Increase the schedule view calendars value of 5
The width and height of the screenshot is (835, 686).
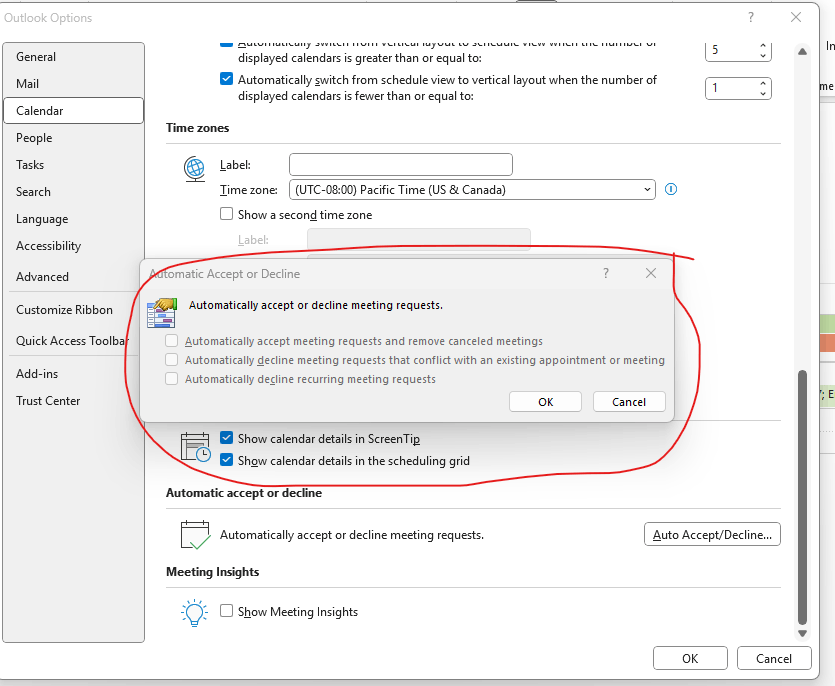click(x=763, y=46)
